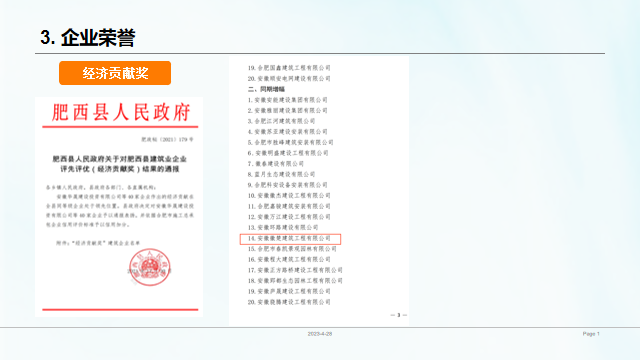This screenshot has width=640, height=360.
Task: Click item 19. 合肥国鑫建筑工程 at list top
Action: click(289, 68)
